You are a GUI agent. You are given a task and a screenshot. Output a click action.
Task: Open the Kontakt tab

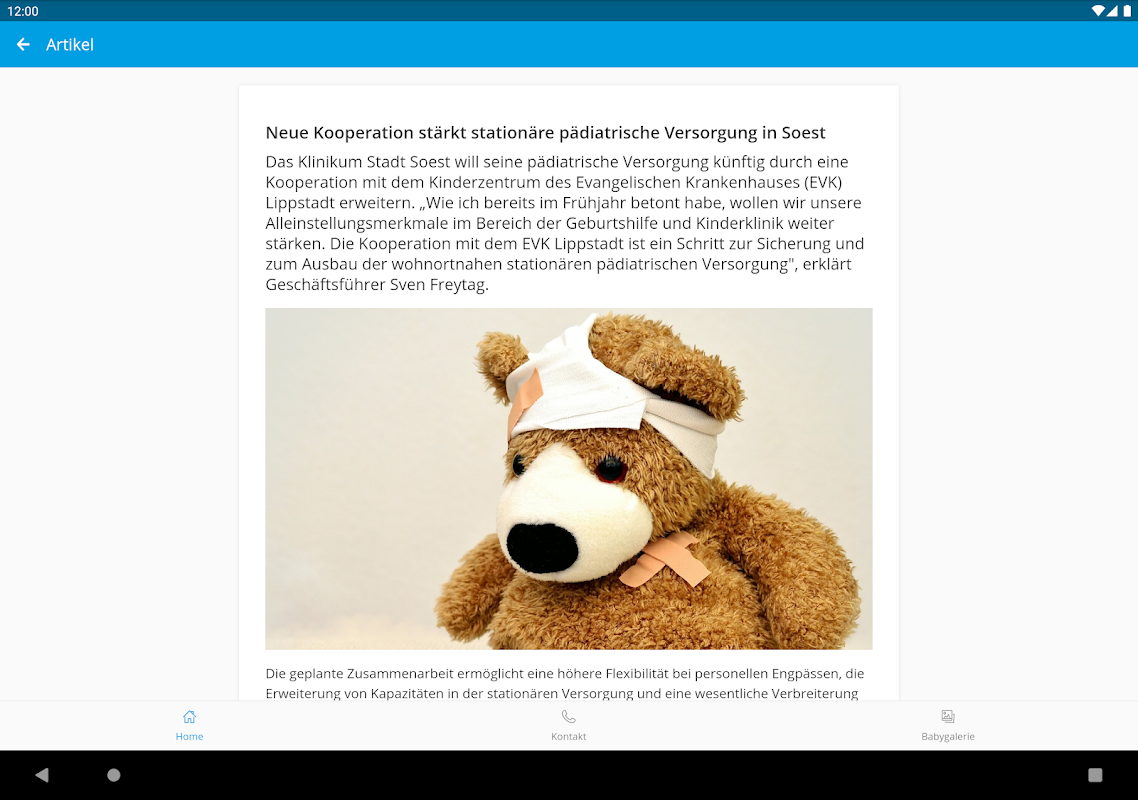pos(568,725)
